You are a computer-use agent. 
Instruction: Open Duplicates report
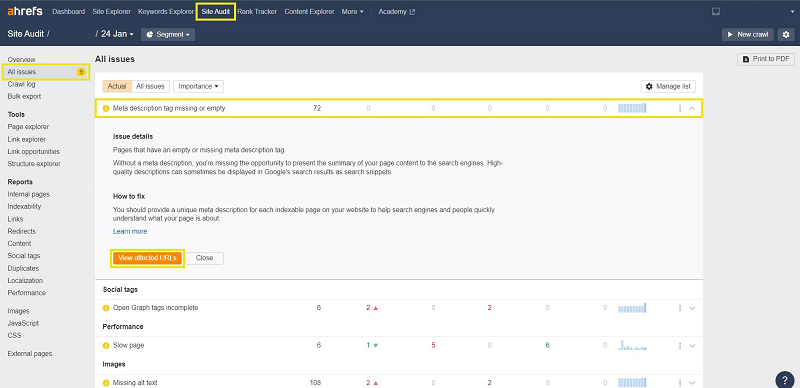tap(23, 269)
